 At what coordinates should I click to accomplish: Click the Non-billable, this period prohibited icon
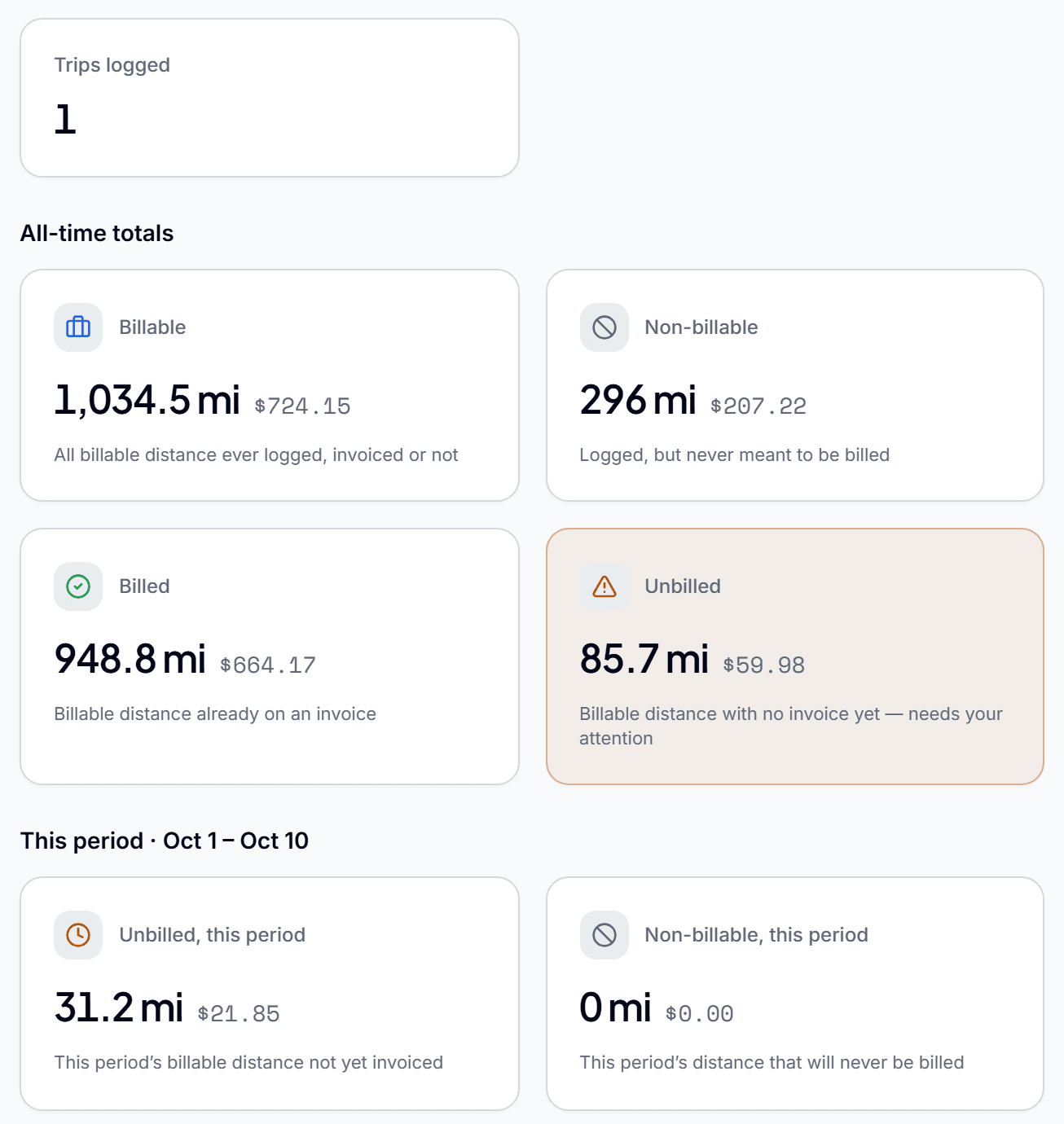(605, 935)
